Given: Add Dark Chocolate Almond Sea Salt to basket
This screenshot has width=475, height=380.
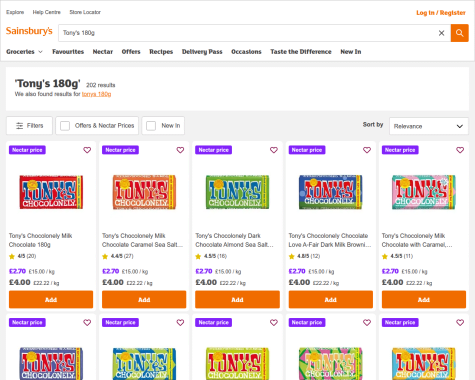Looking at the screenshot, I should point(237,299).
